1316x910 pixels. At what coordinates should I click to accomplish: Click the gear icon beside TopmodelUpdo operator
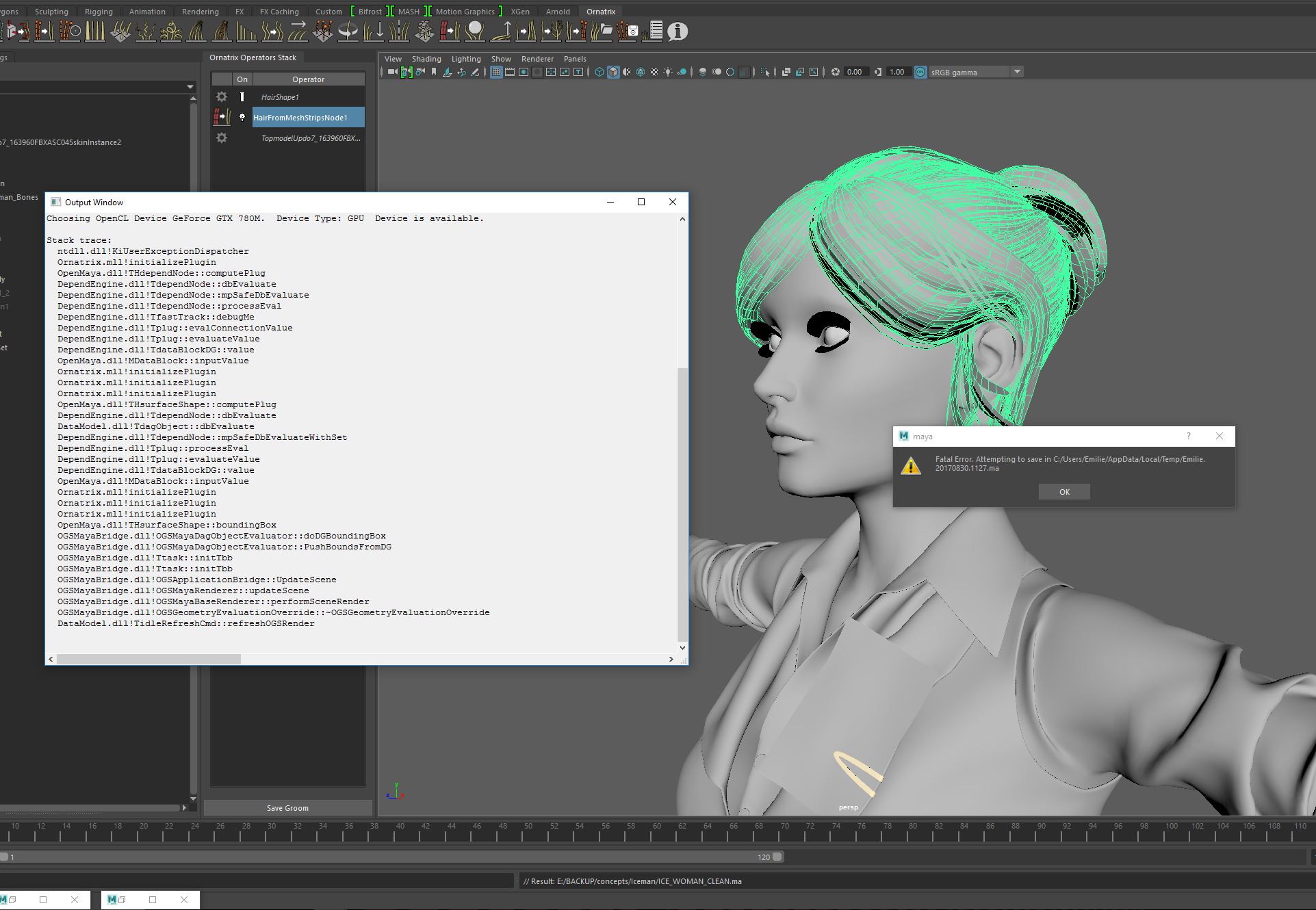pyautogui.click(x=222, y=138)
